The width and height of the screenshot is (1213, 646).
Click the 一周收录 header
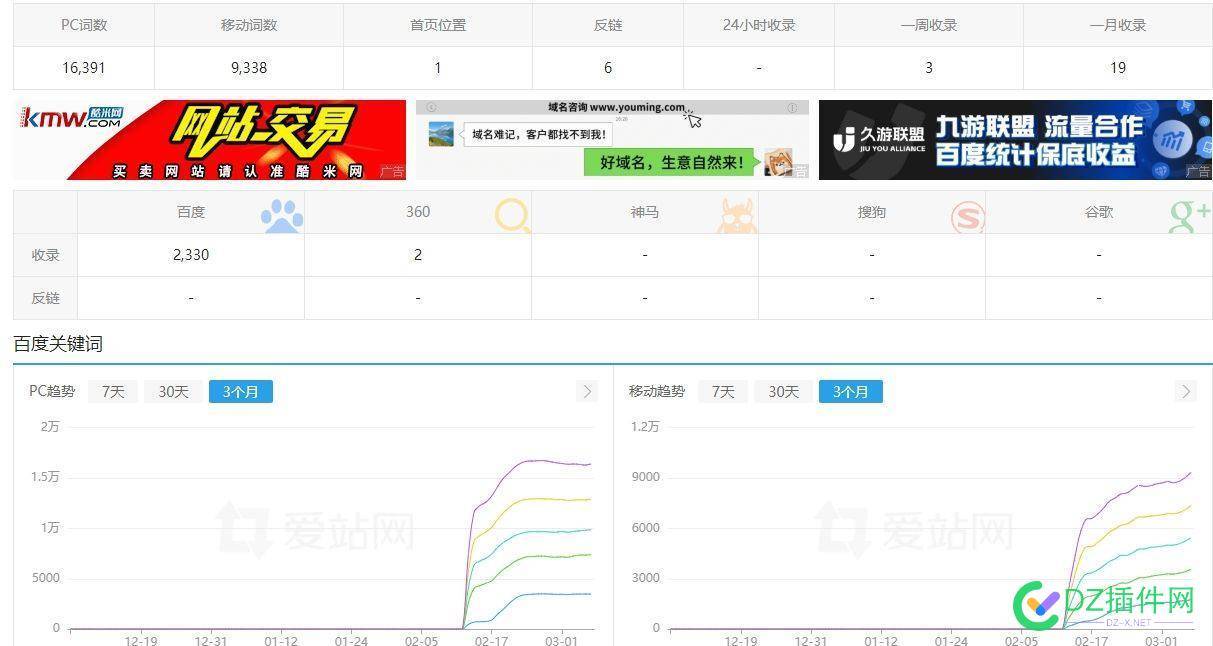pyautogui.click(x=929, y=25)
